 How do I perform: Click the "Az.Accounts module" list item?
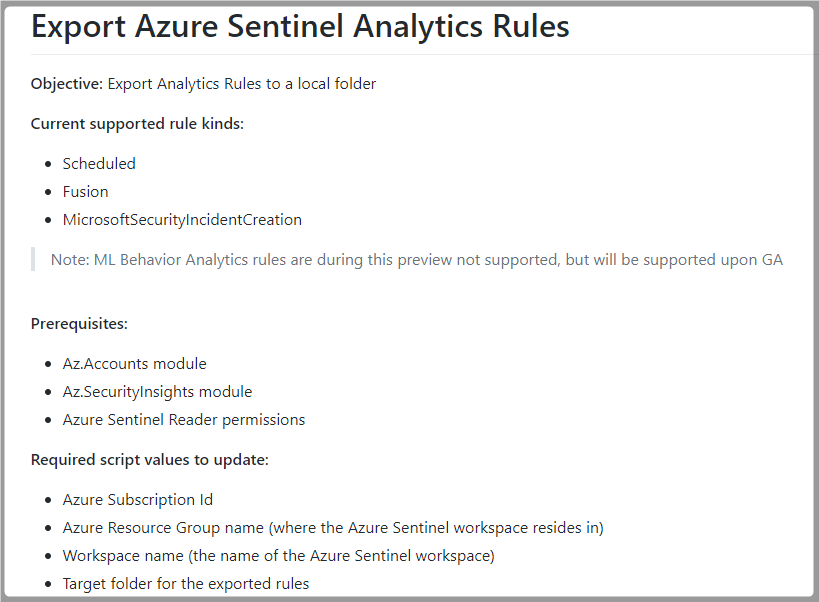pyautogui.click(x=134, y=364)
